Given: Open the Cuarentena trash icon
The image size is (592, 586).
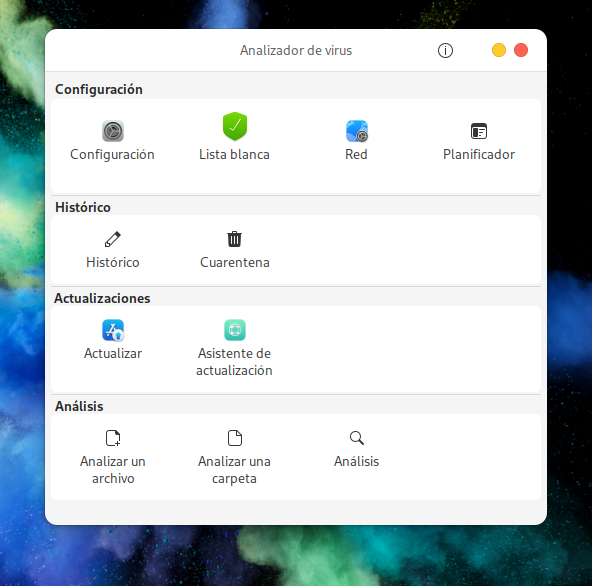Looking at the screenshot, I should (234, 239).
